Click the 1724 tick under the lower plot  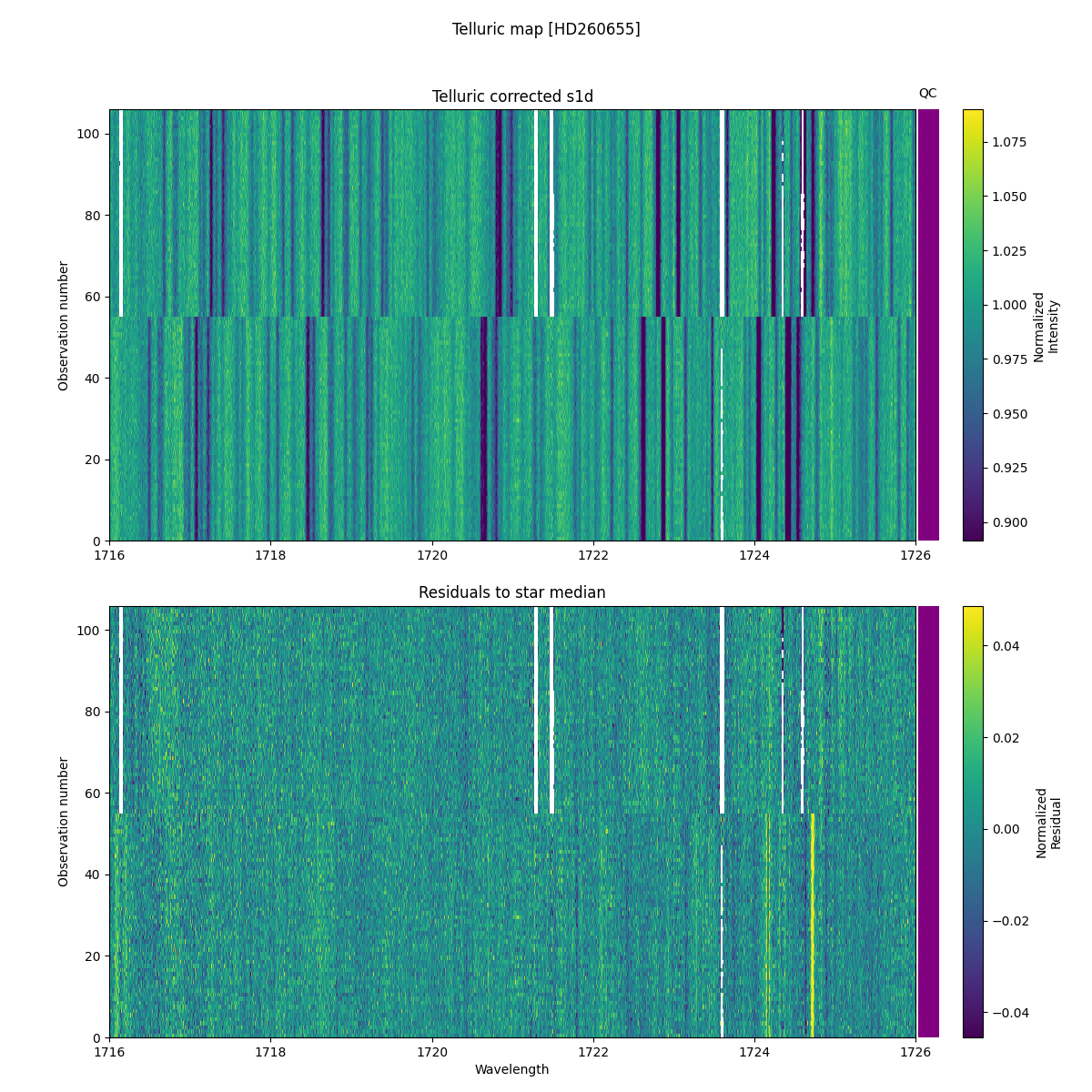tap(754, 1051)
